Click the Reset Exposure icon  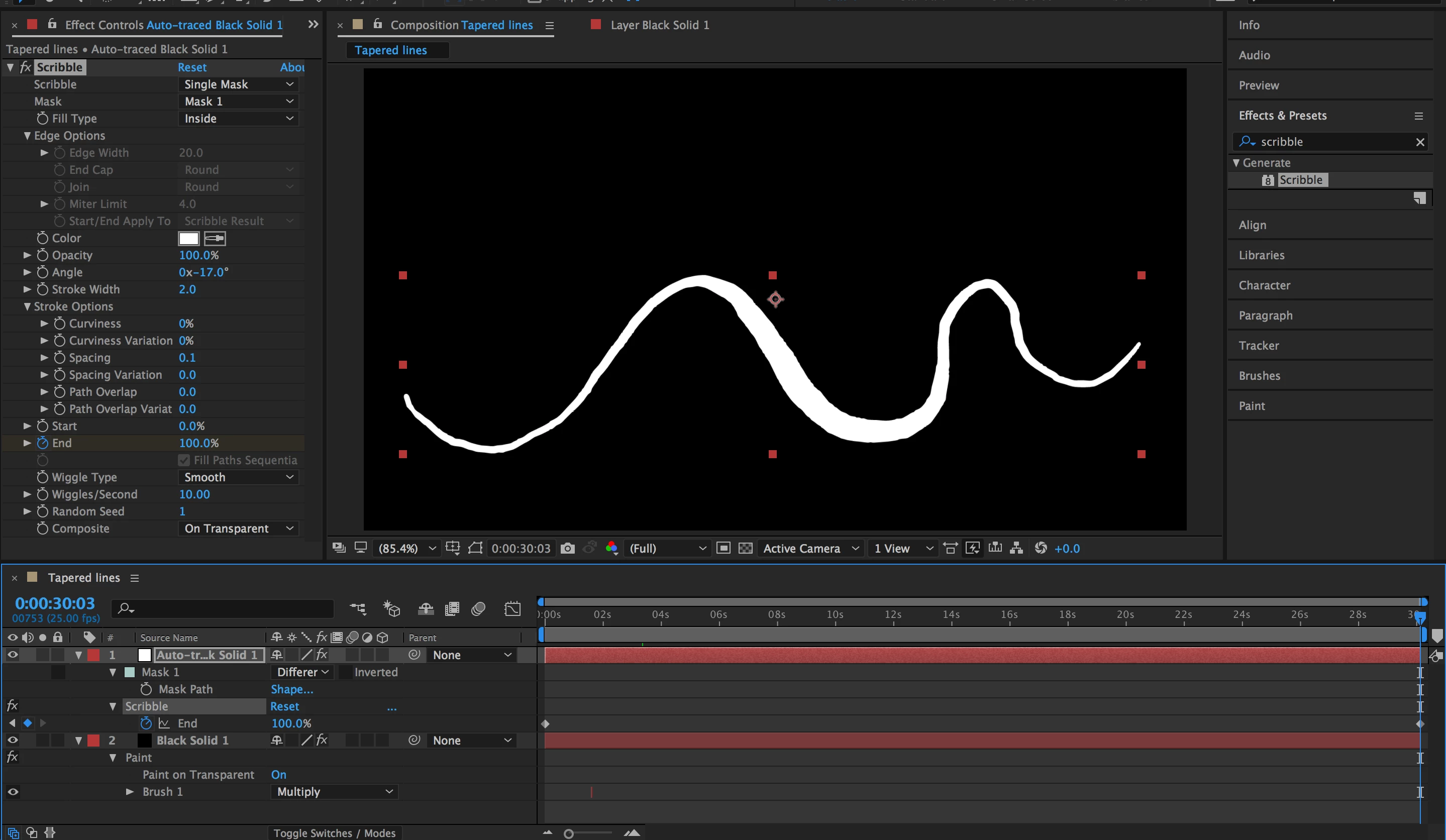(x=1041, y=548)
